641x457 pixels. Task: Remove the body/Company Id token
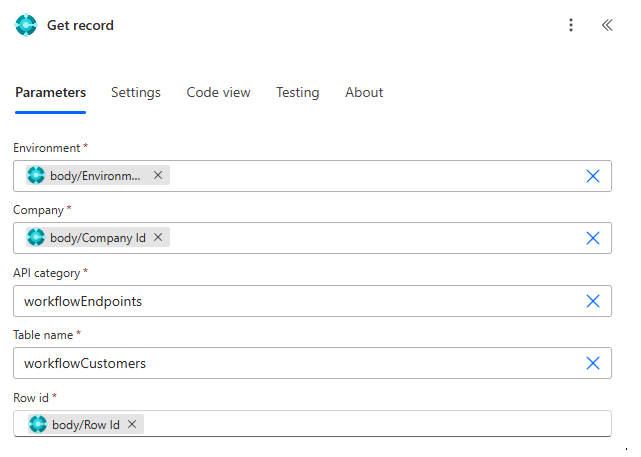(158, 237)
